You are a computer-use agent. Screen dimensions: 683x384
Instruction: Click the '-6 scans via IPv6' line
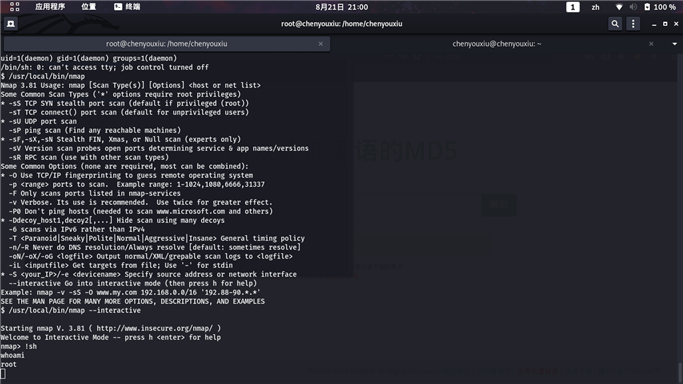77,229
